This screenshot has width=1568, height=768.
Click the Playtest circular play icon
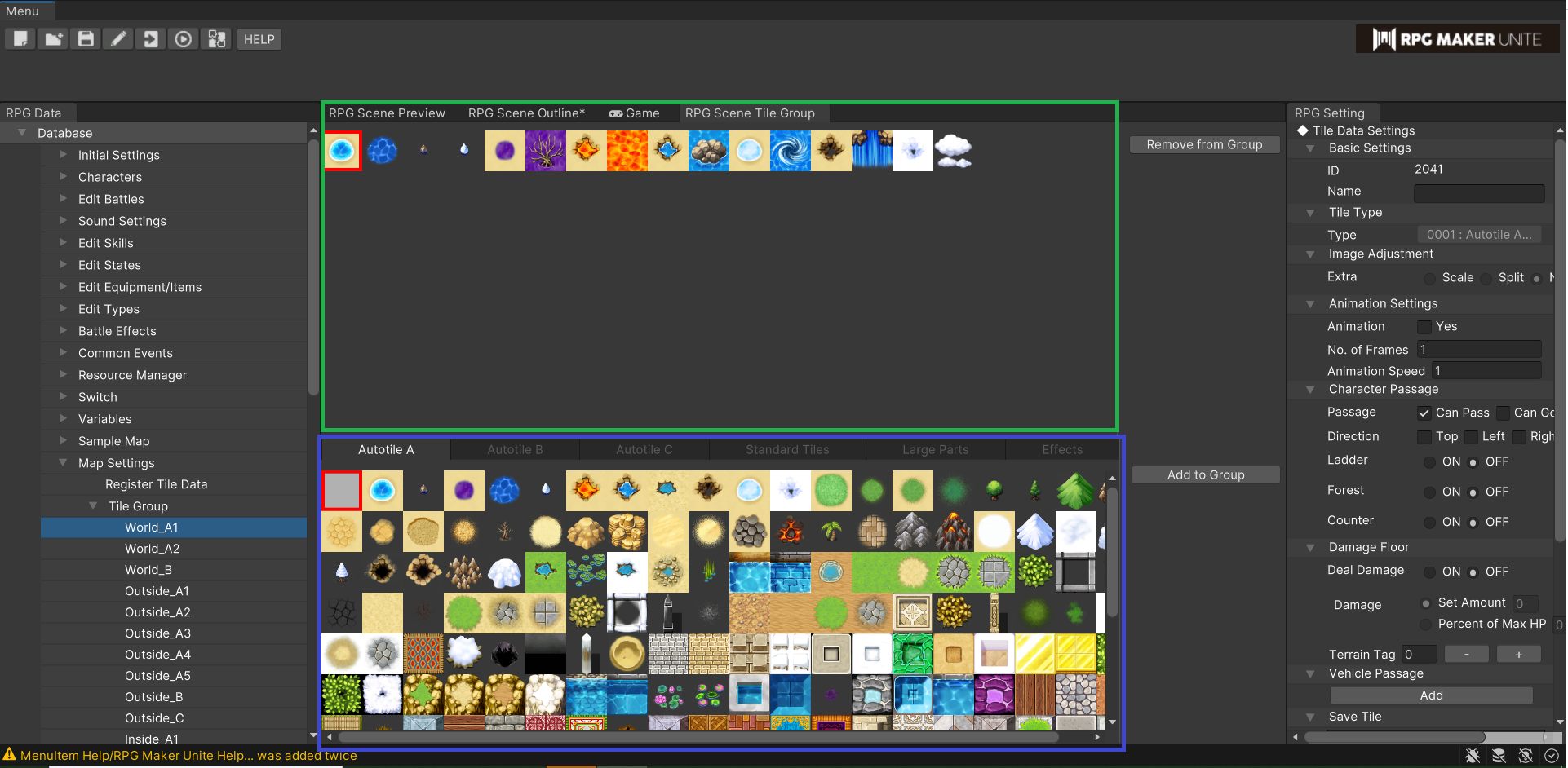[x=184, y=39]
